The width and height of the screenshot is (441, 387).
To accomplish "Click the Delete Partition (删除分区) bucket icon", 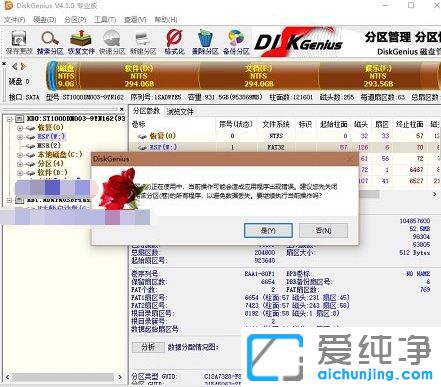I will 205,42.
